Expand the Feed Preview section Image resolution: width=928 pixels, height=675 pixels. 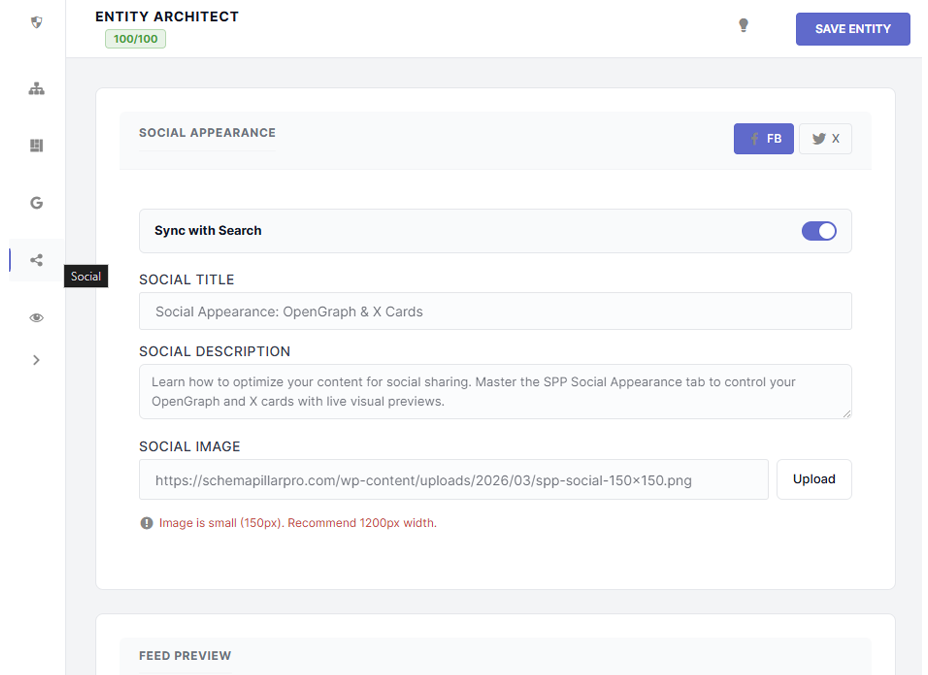pos(184,656)
